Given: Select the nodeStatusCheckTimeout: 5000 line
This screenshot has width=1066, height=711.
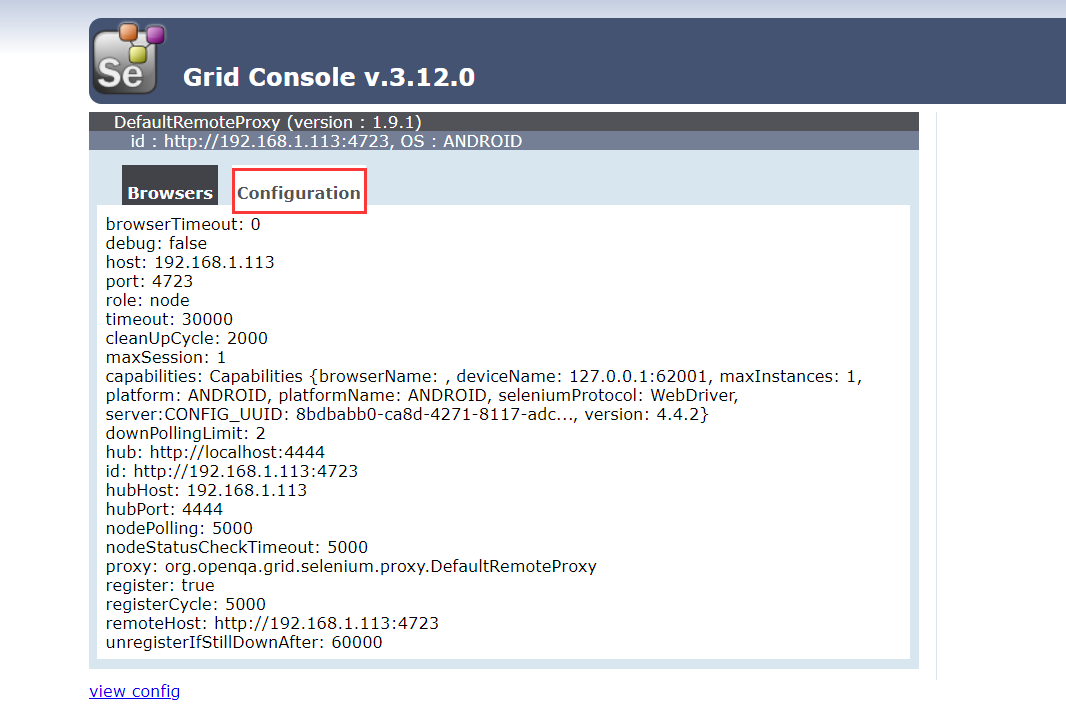Looking at the screenshot, I should [236, 548].
